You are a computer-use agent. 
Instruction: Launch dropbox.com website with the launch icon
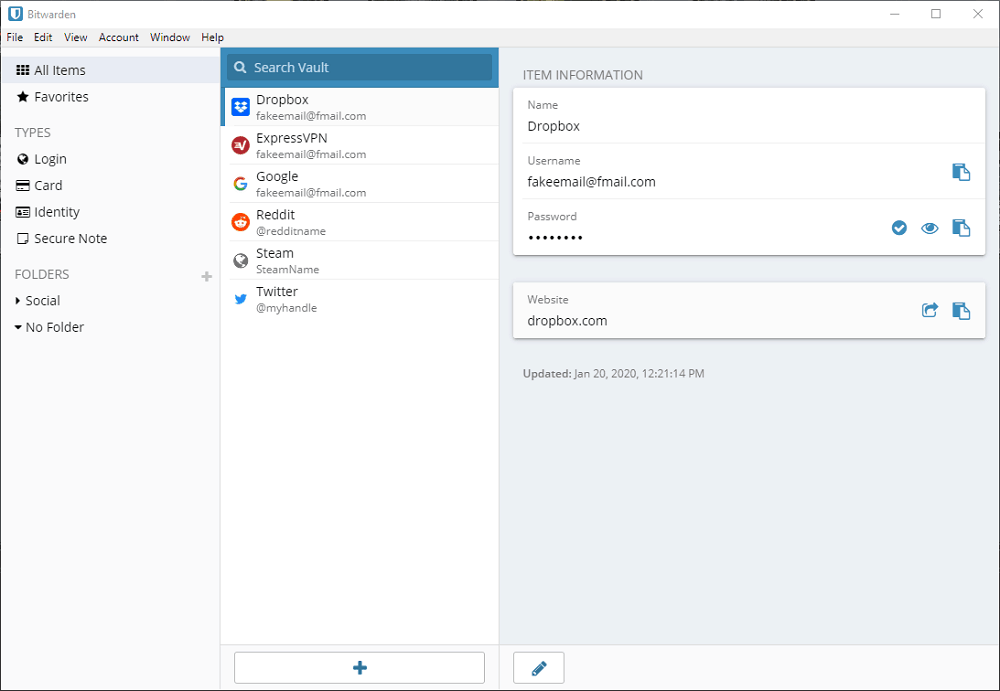[930, 311]
